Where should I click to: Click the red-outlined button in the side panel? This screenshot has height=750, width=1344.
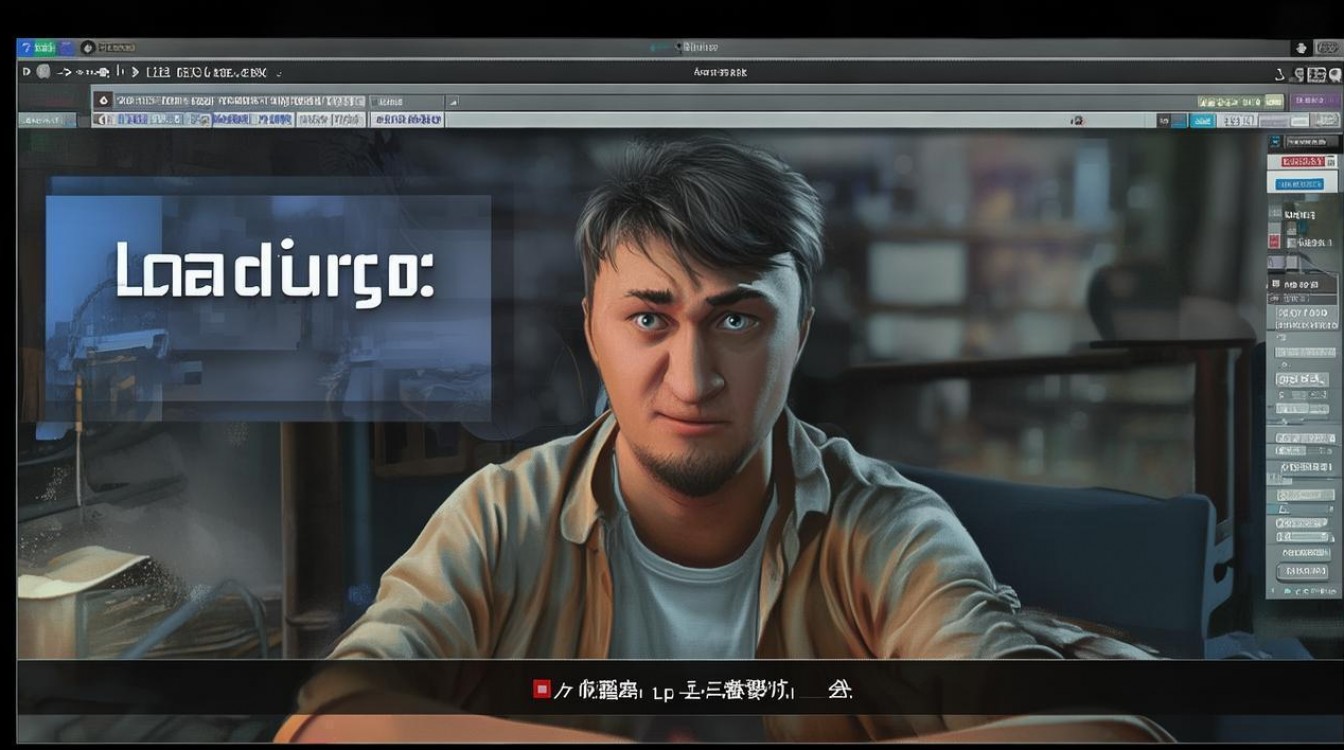(x=1302, y=161)
